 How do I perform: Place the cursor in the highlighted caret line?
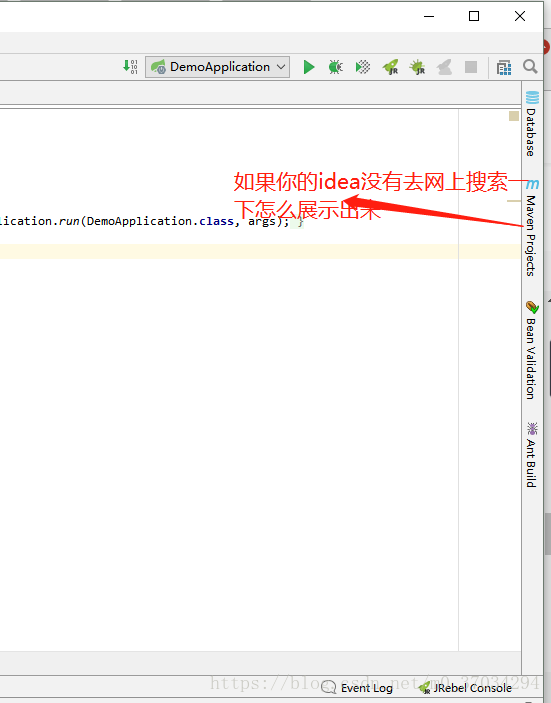click(260, 252)
